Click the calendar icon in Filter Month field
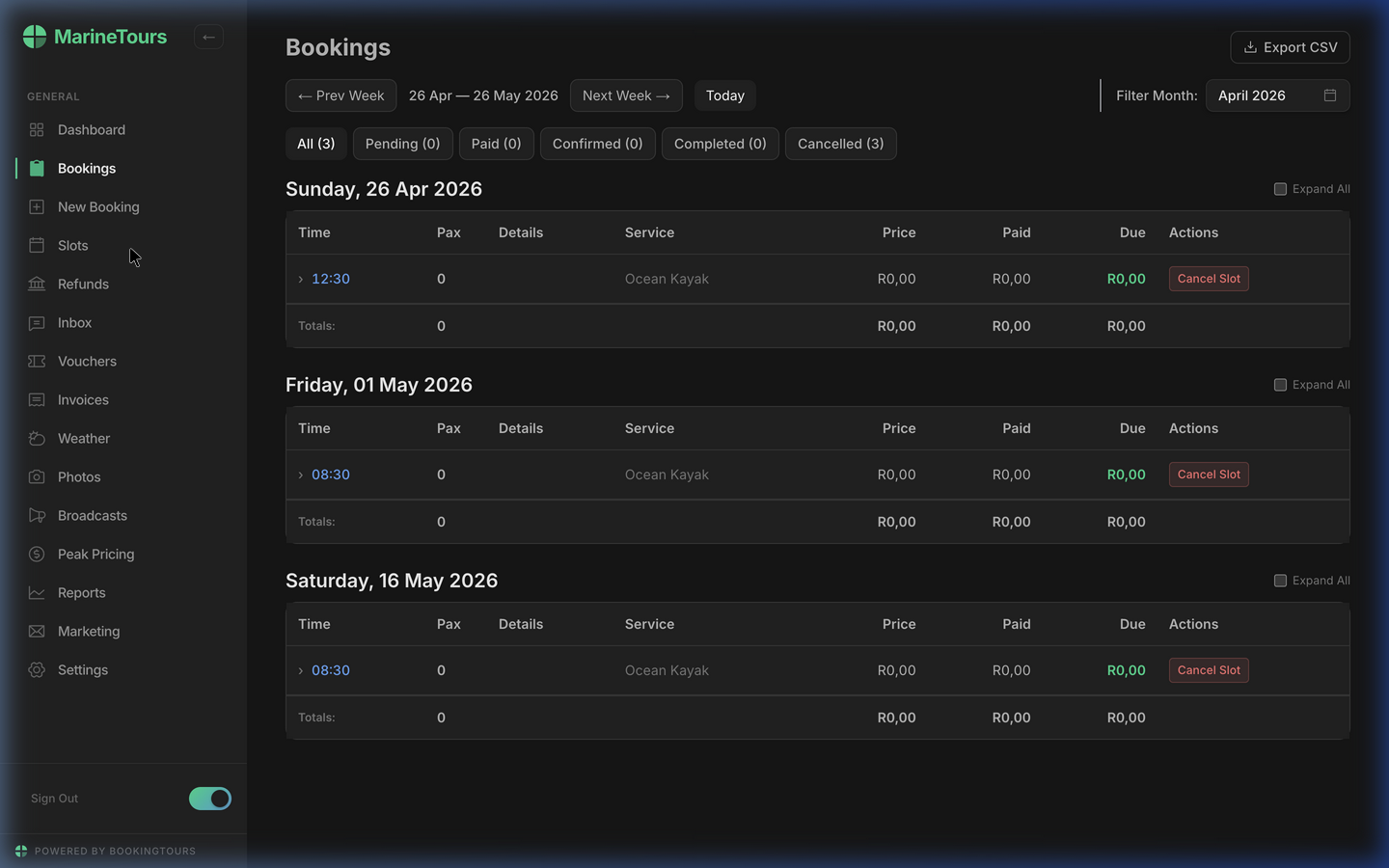Screen dimensions: 1389x868 coord(1330,95)
